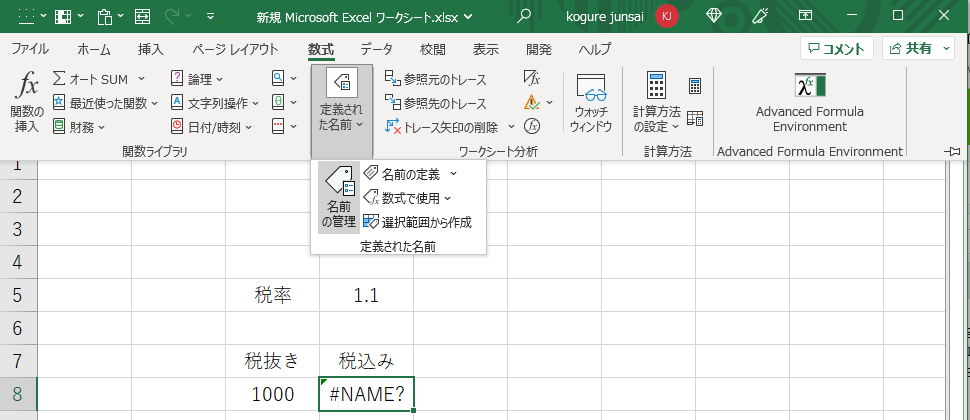Open the file name dropdown in title bar

(467, 17)
